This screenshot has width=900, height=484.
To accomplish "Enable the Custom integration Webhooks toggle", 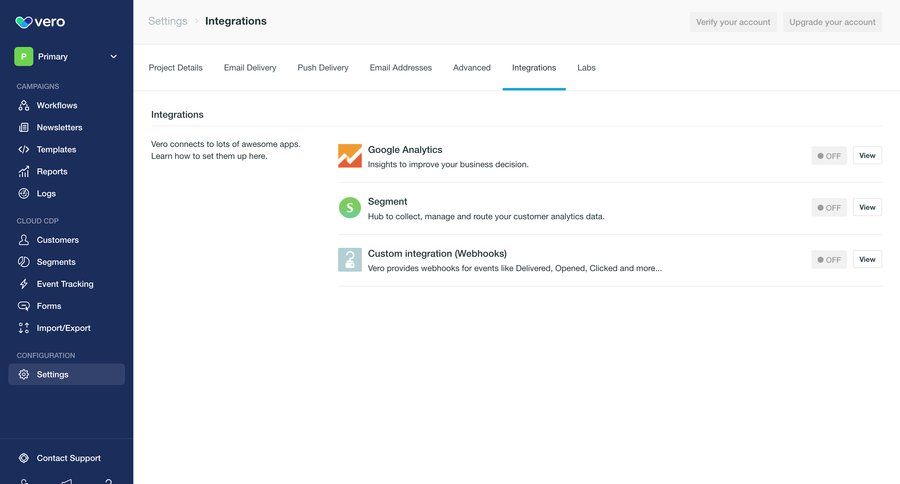I will [x=829, y=260].
